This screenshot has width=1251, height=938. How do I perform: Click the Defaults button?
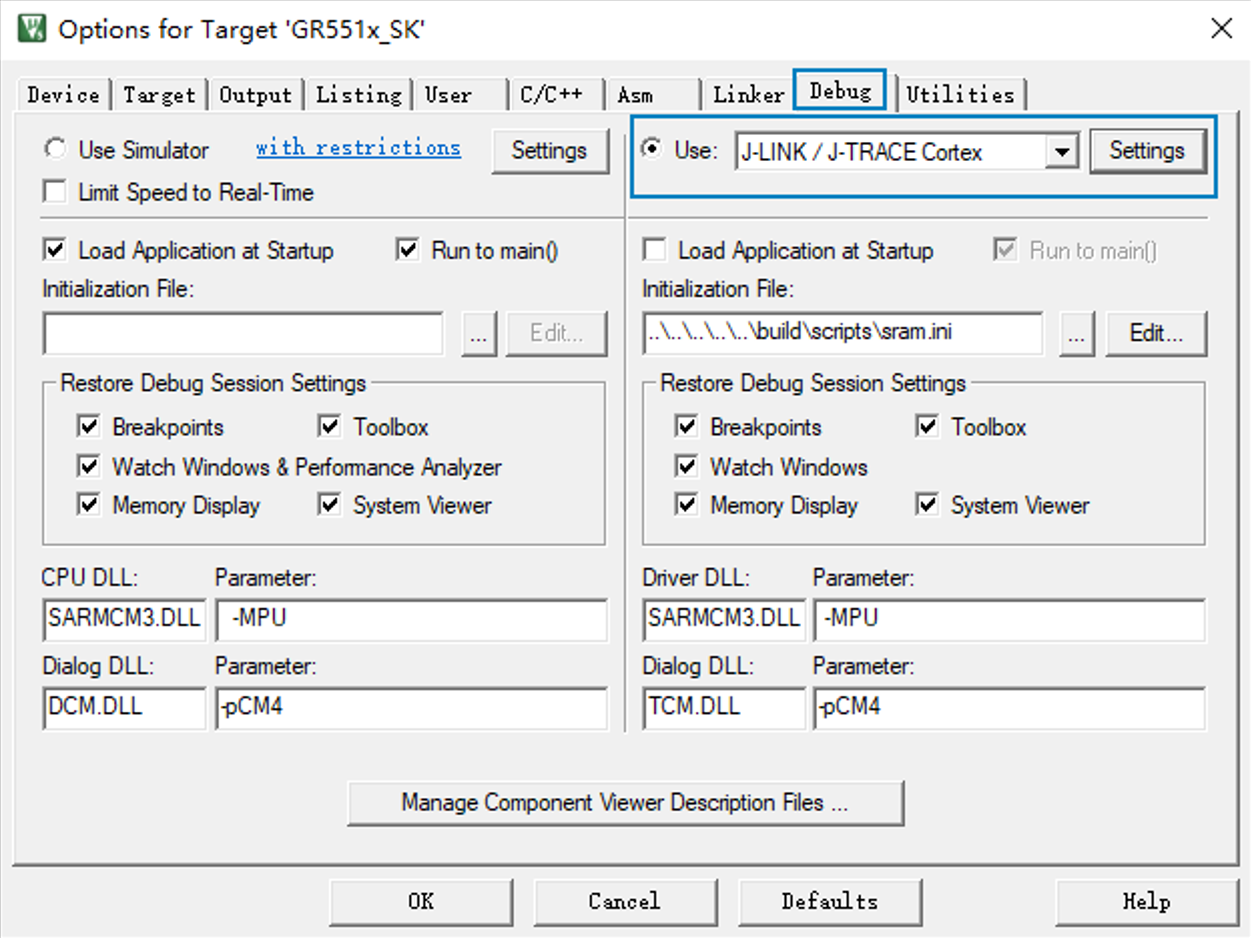[x=830, y=902]
